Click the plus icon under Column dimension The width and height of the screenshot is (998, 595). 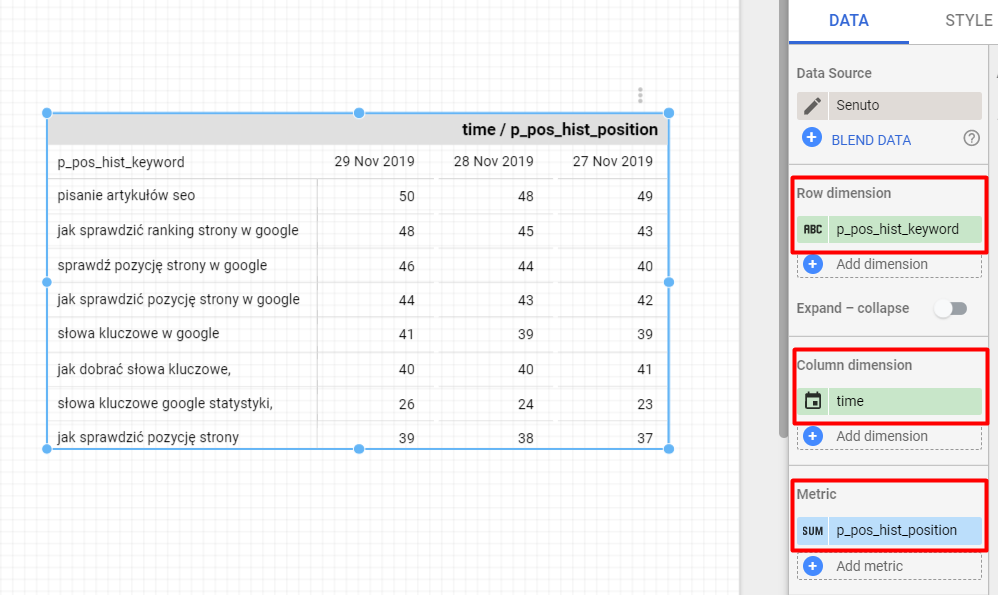(813, 436)
